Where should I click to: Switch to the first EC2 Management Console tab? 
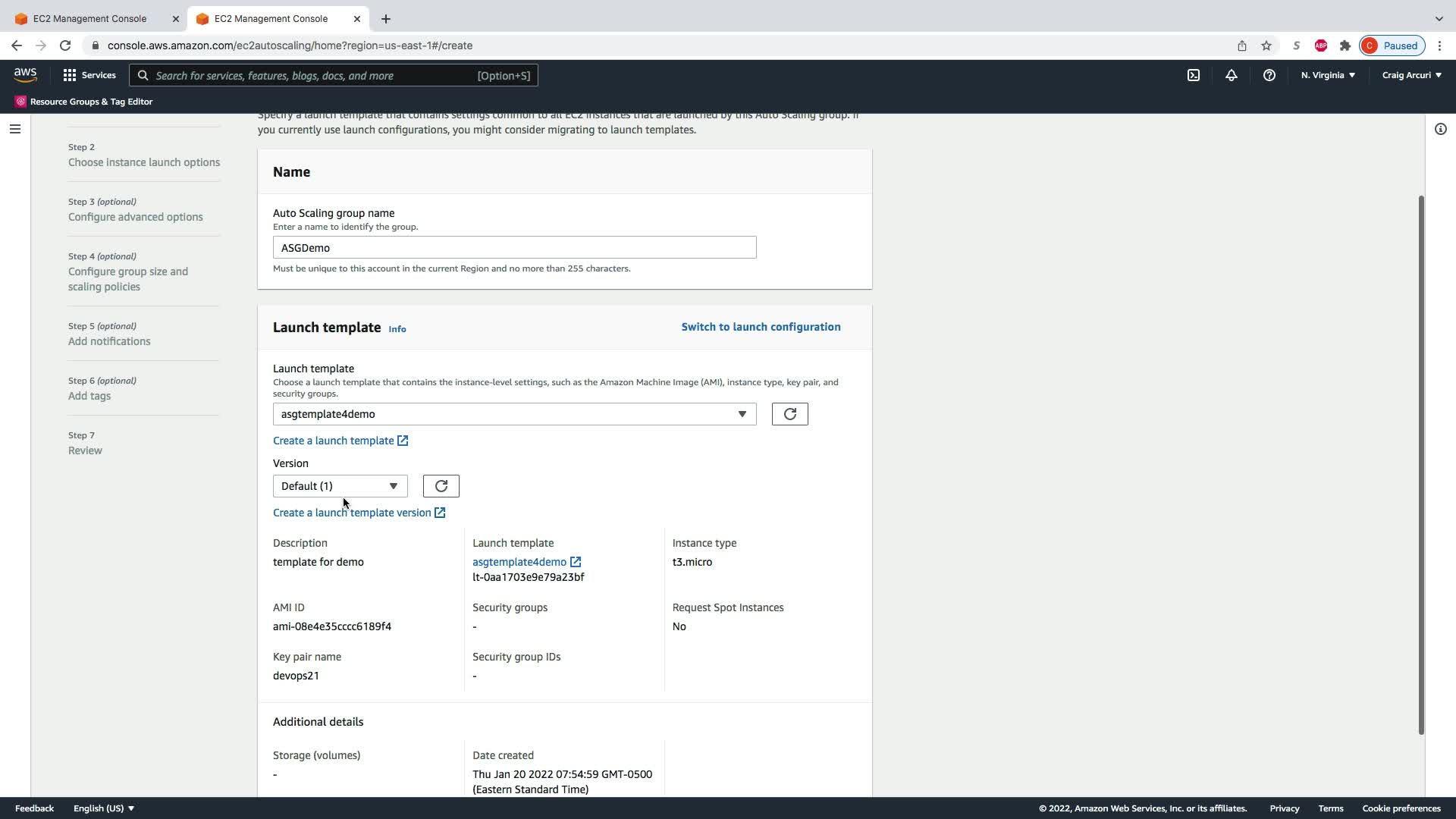89,18
